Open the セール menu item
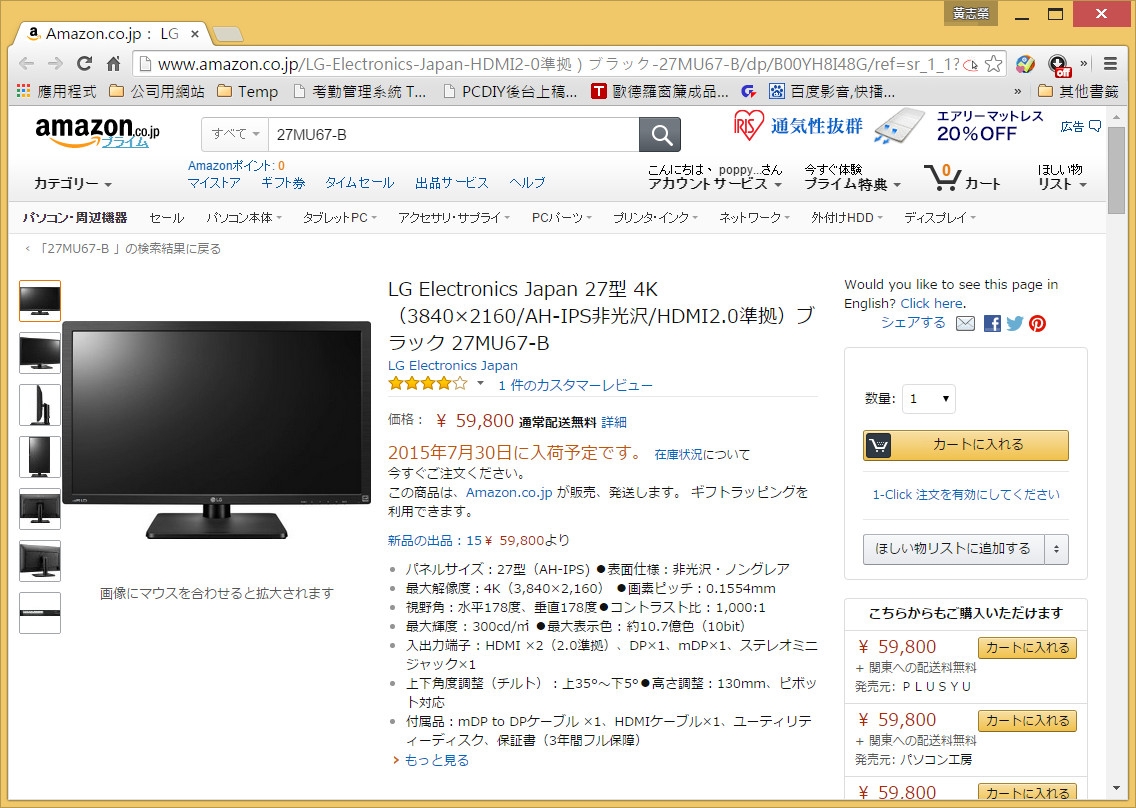The image size is (1136, 808). point(167,218)
